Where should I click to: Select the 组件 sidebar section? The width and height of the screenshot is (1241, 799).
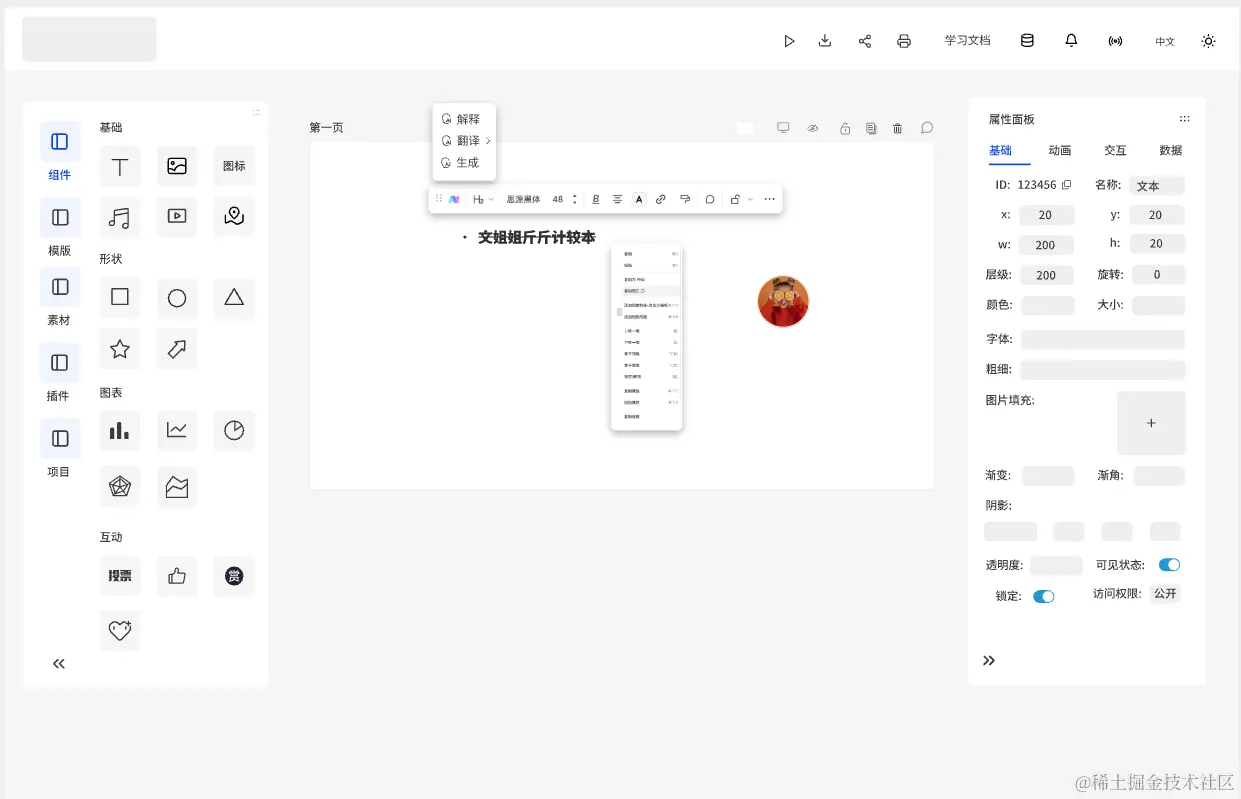[60, 152]
